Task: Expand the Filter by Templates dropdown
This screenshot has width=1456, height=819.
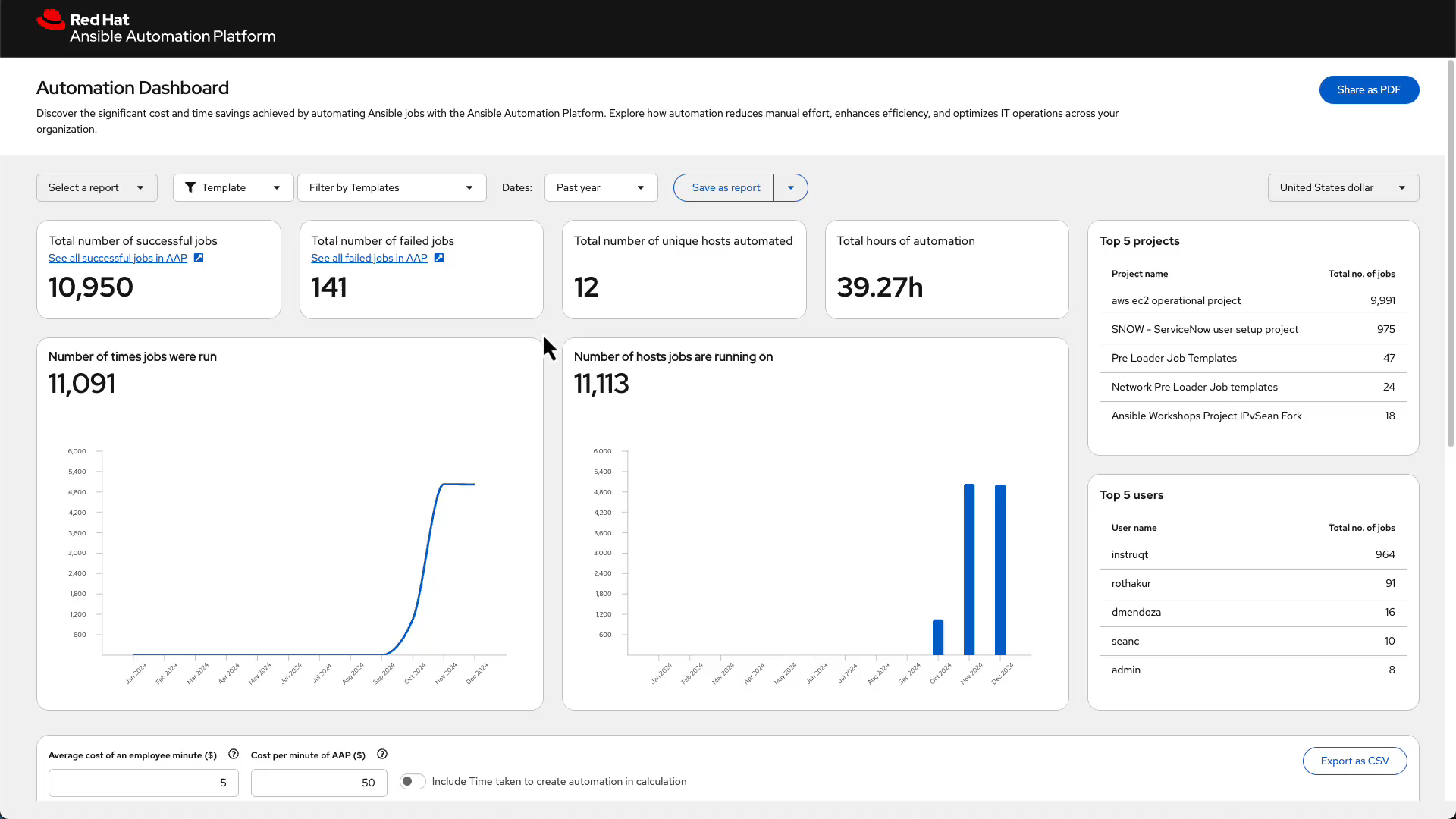Action: [x=391, y=187]
